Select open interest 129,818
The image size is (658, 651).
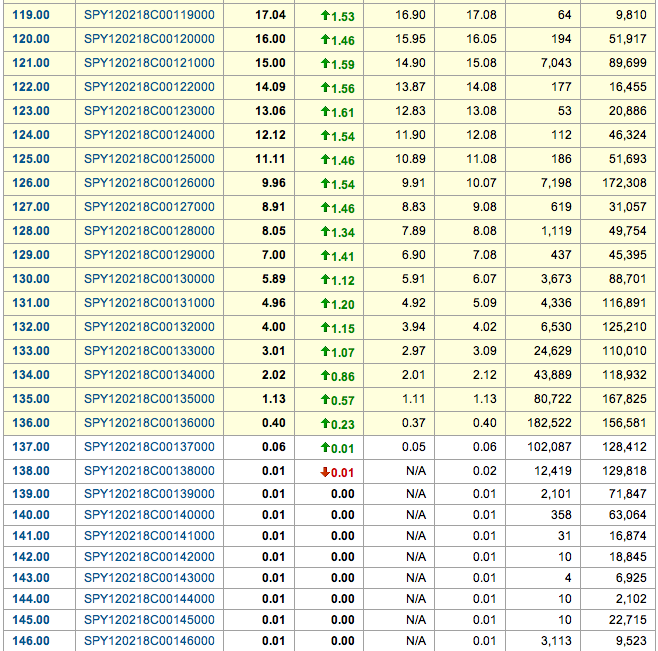(624, 471)
